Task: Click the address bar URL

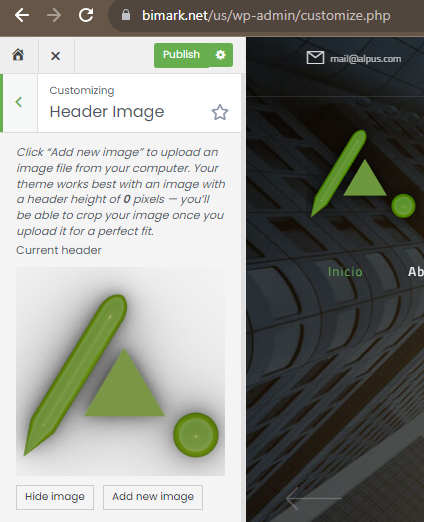Action: coord(266,16)
